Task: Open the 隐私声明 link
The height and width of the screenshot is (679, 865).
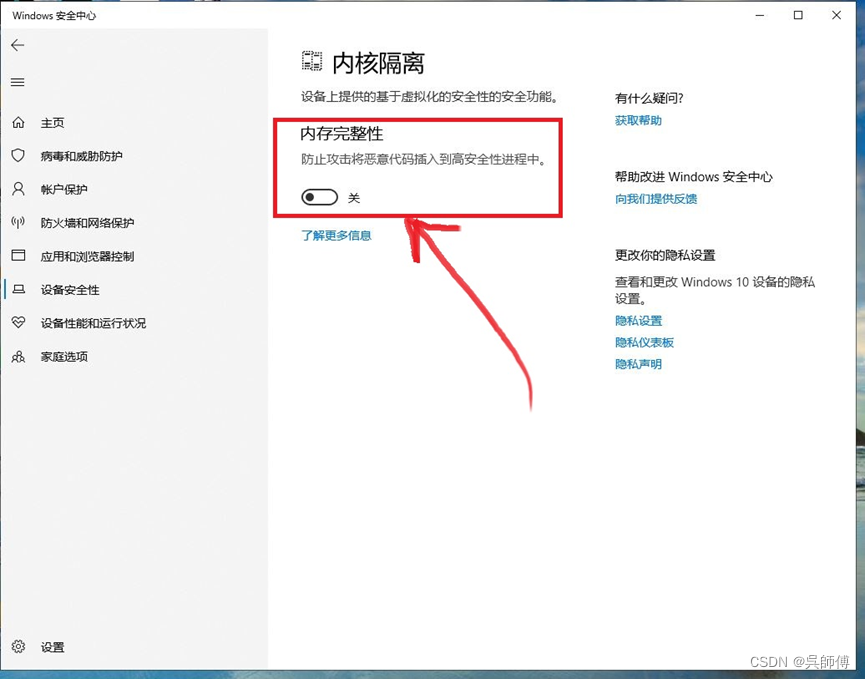Action: pos(638,364)
